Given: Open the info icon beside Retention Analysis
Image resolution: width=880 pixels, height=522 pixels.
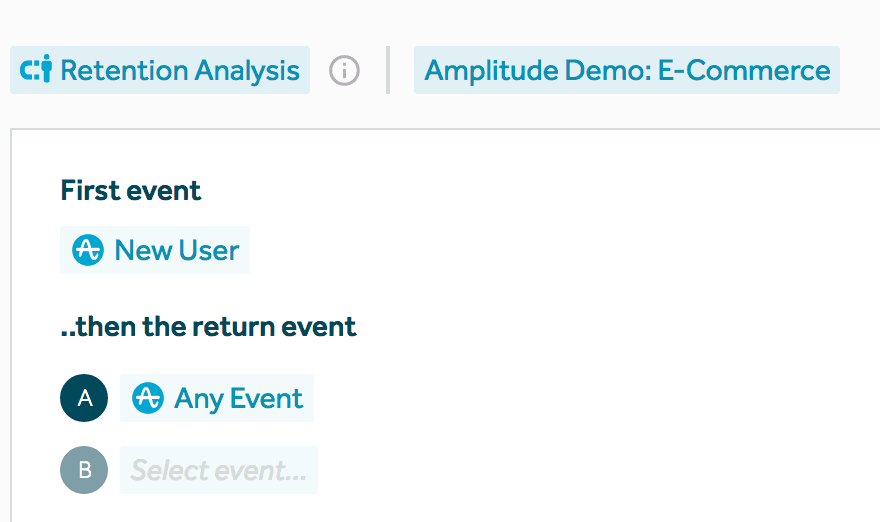Looking at the screenshot, I should point(344,71).
